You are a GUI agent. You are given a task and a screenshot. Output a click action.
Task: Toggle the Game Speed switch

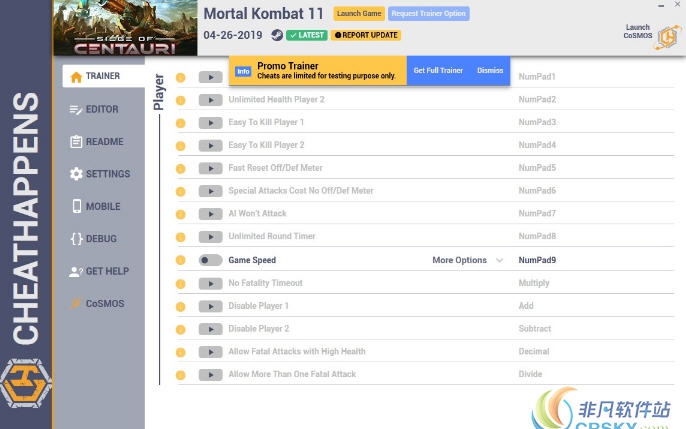click(x=210, y=260)
